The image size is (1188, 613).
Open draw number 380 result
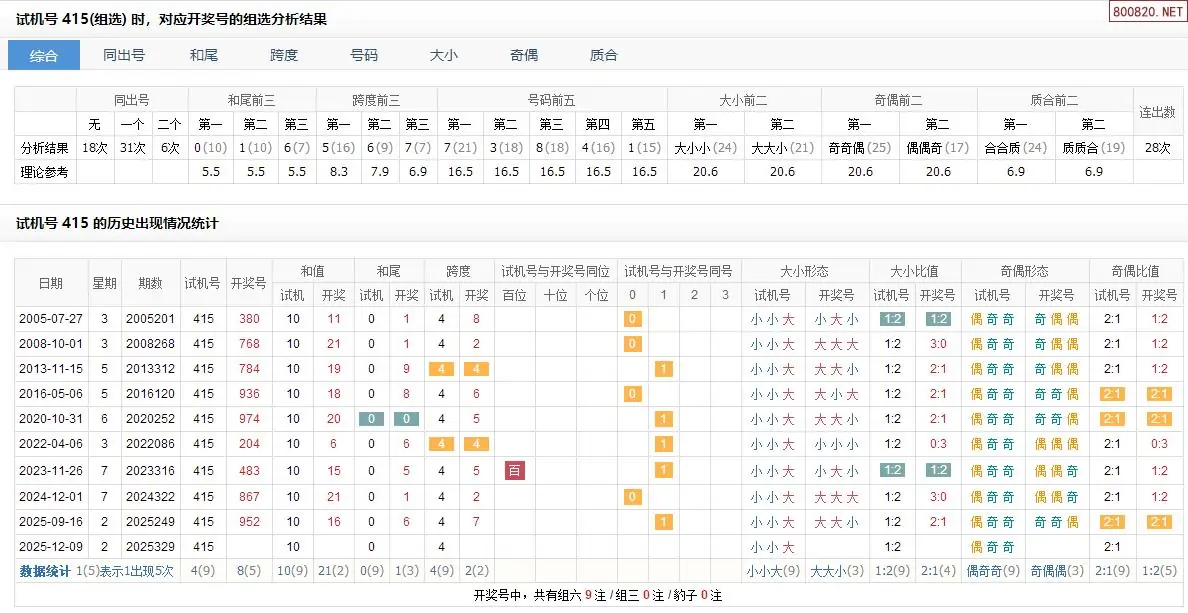click(x=249, y=319)
